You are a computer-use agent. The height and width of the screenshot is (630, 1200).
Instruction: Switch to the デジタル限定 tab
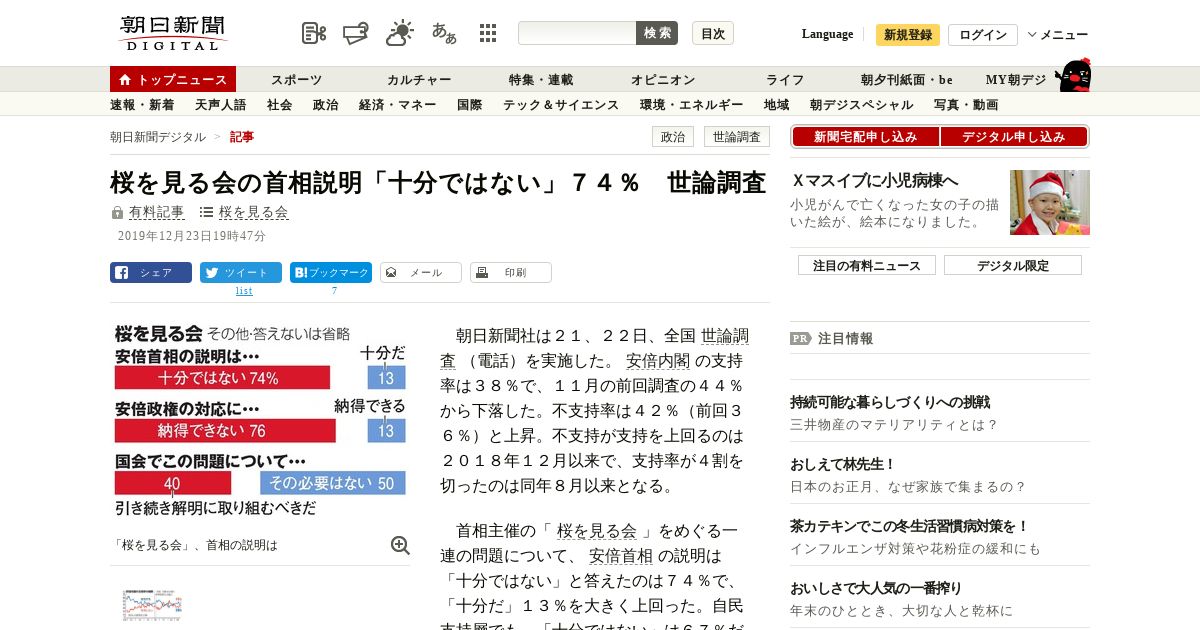click(1013, 265)
